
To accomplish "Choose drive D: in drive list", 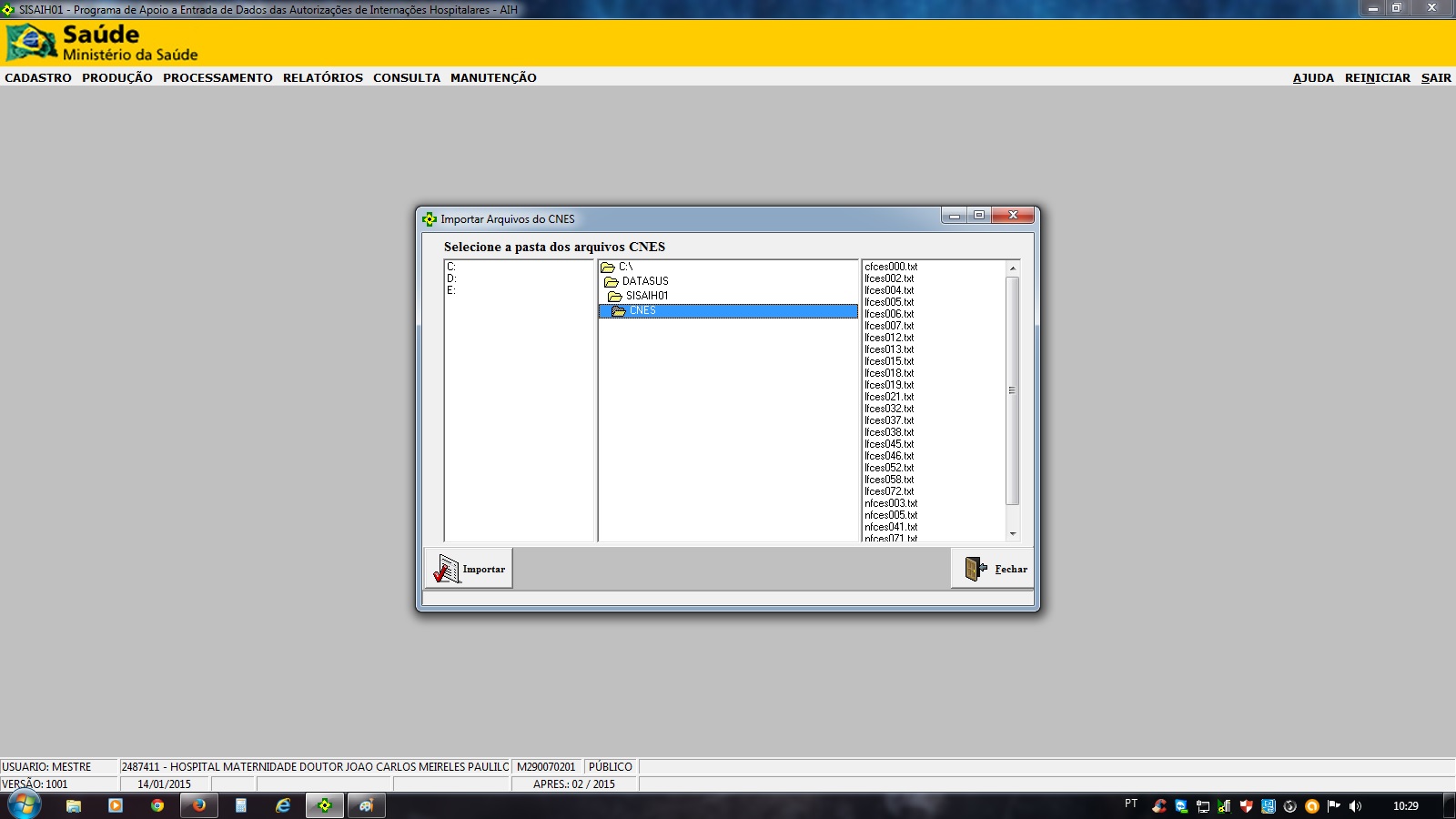I will pyautogui.click(x=451, y=279).
